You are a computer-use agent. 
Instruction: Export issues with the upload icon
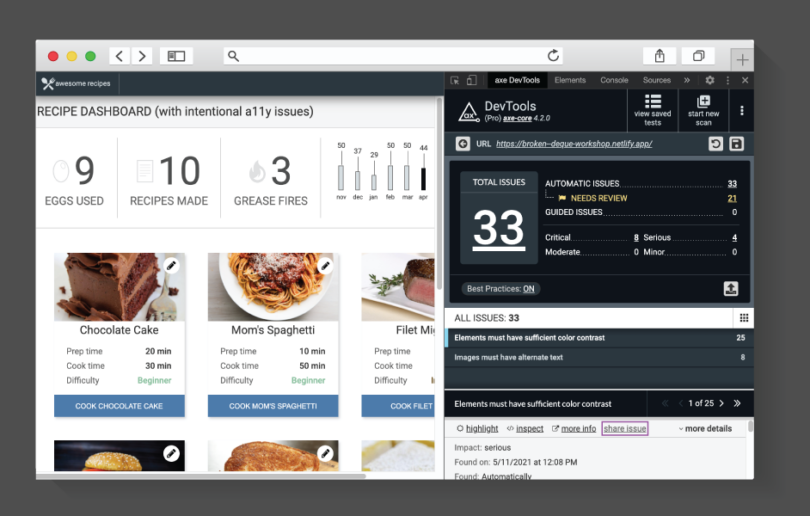click(x=730, y=289)
